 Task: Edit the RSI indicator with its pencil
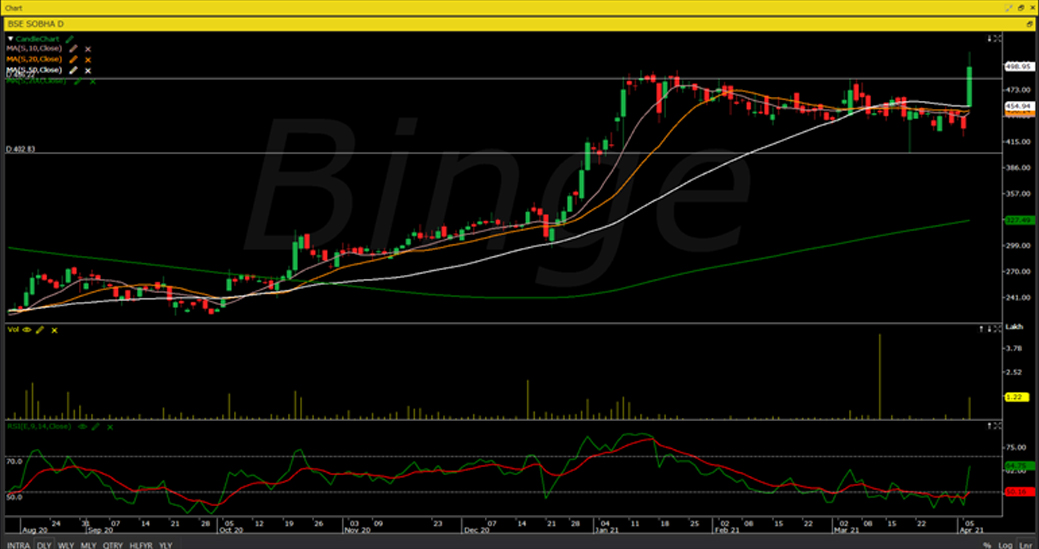(96, 426)
